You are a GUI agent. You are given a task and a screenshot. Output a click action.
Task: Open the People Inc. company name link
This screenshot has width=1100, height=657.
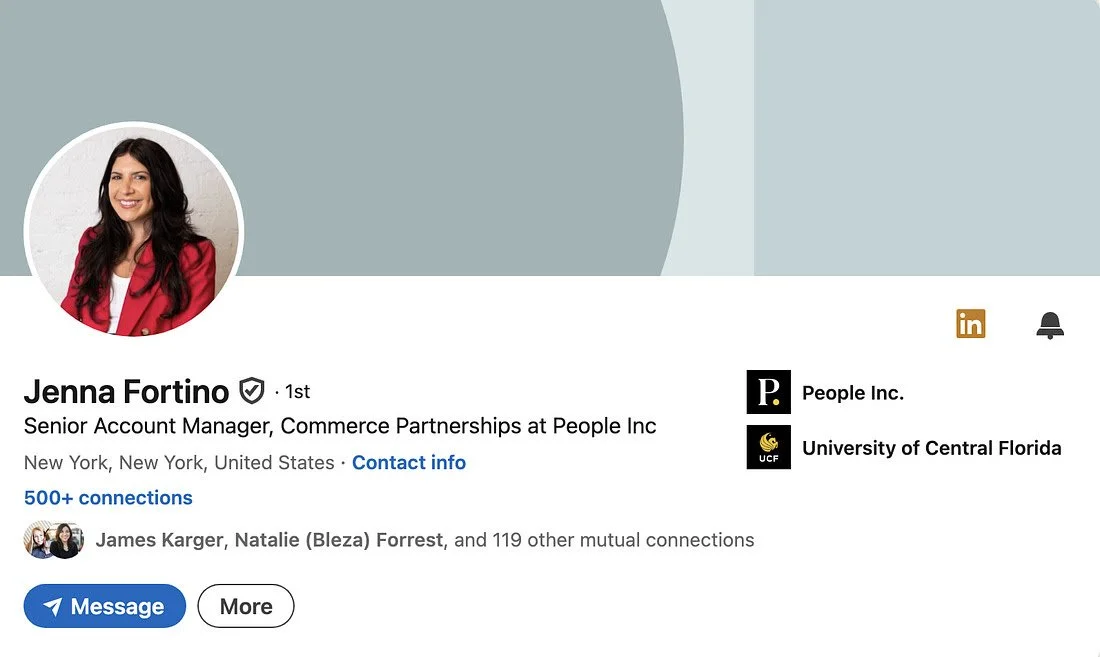pos(853,393)
